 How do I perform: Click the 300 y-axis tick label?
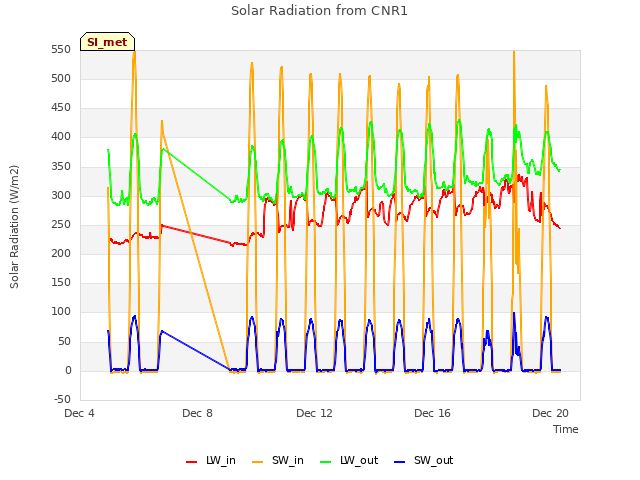(61, 196)
